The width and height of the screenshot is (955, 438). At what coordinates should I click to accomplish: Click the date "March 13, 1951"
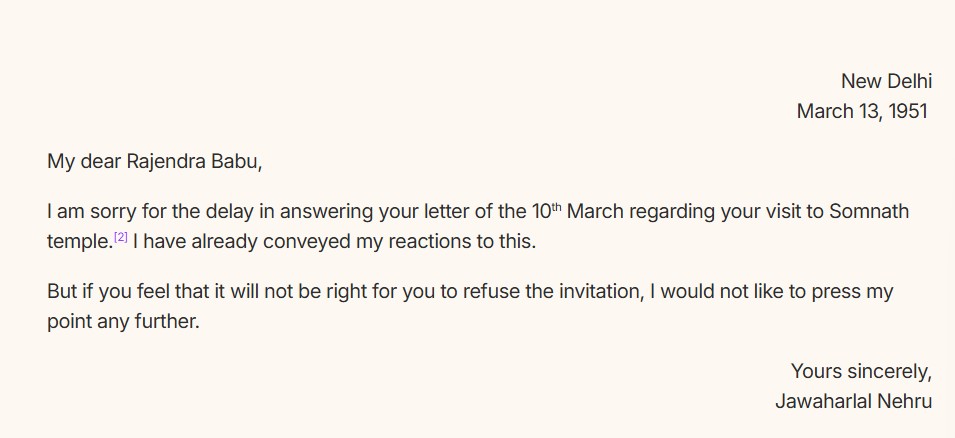pos(862,111)
